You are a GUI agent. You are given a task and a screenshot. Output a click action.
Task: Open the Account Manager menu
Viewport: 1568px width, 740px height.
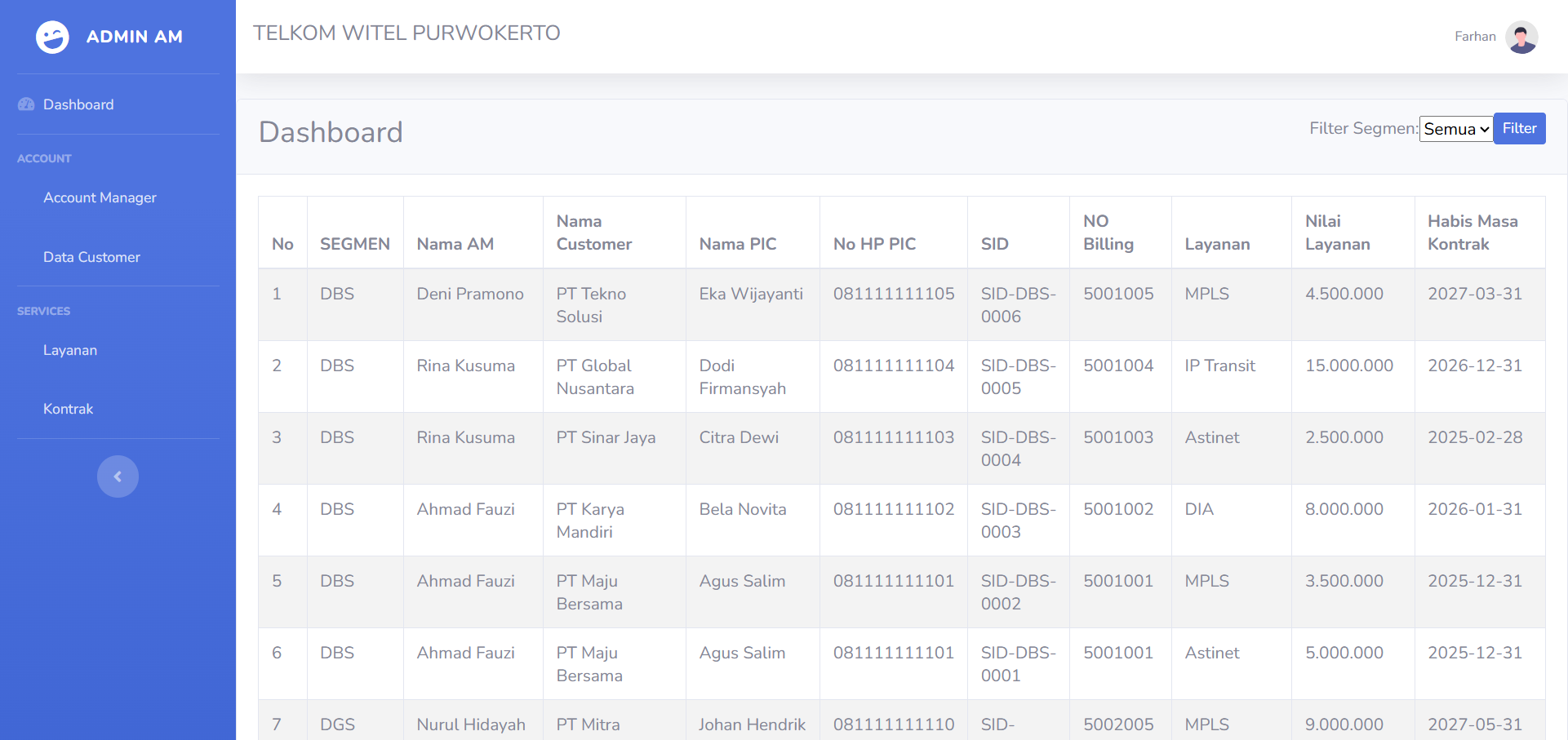tap(100, 197)
